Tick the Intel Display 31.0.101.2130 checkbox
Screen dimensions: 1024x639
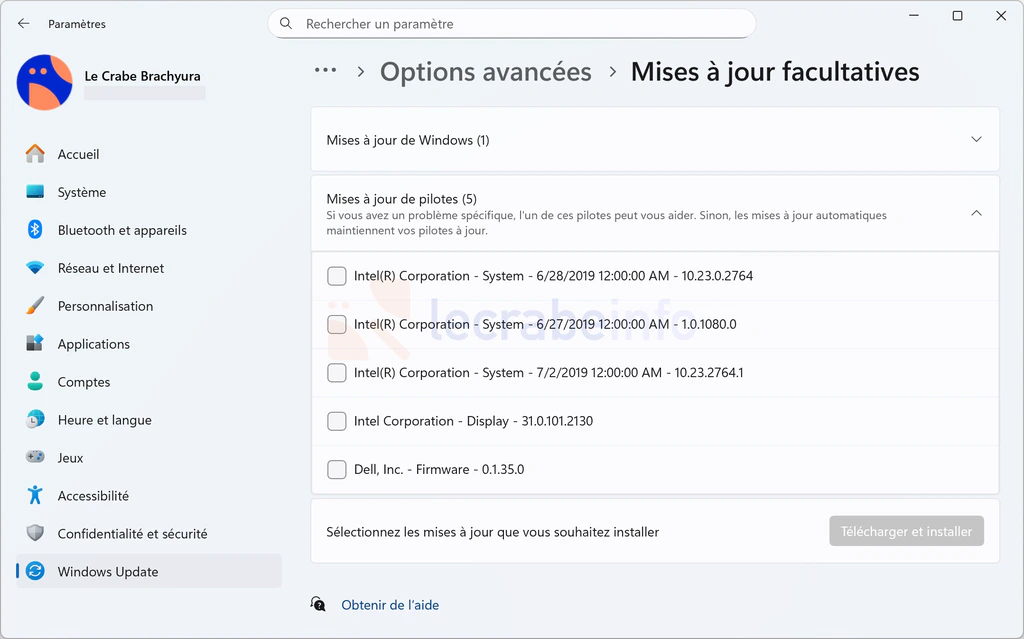click(337, 421)
